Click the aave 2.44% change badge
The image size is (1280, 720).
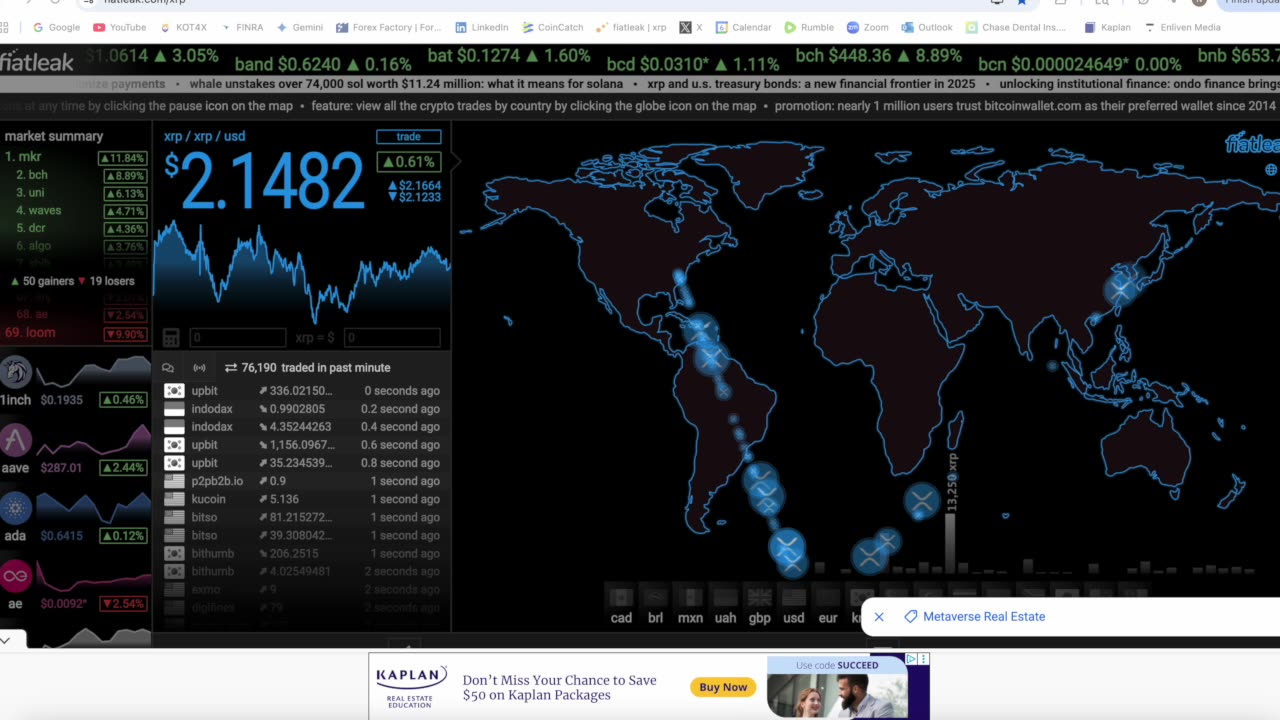coord(122,468)
